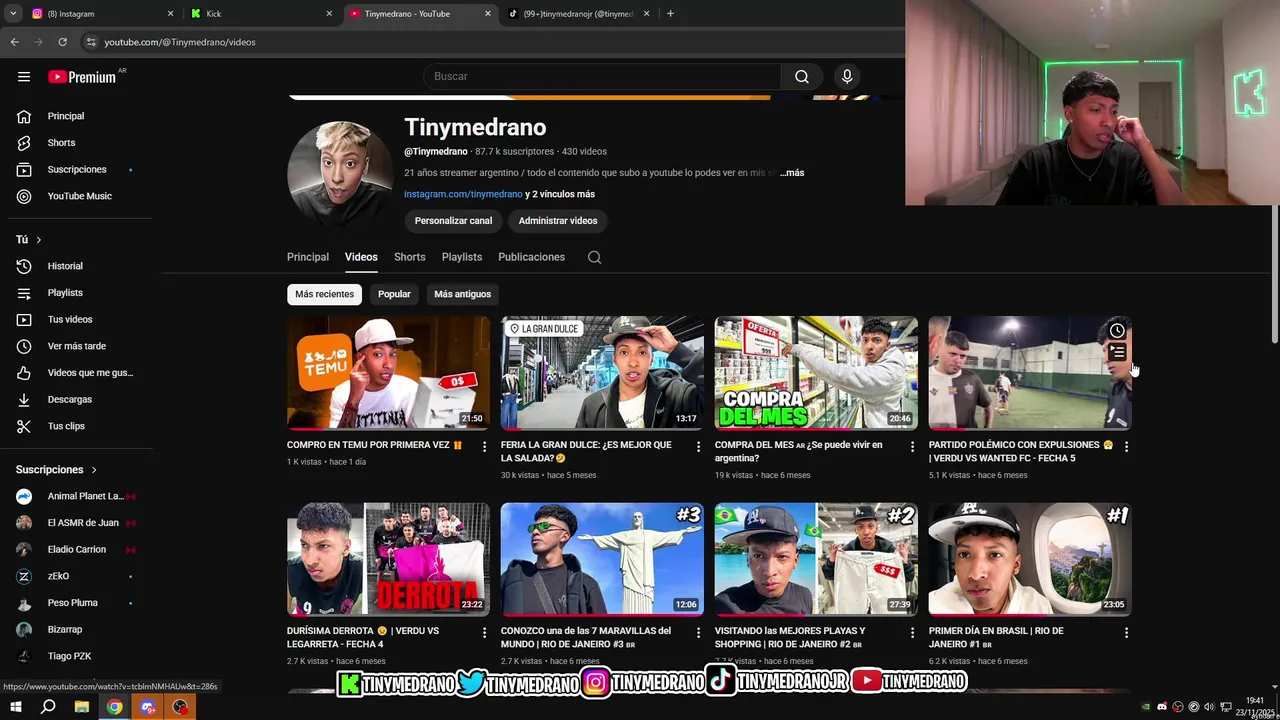Click the browser address bar URL
The width and height of the screenshot is (1280, 720).
tap(180, 42)
